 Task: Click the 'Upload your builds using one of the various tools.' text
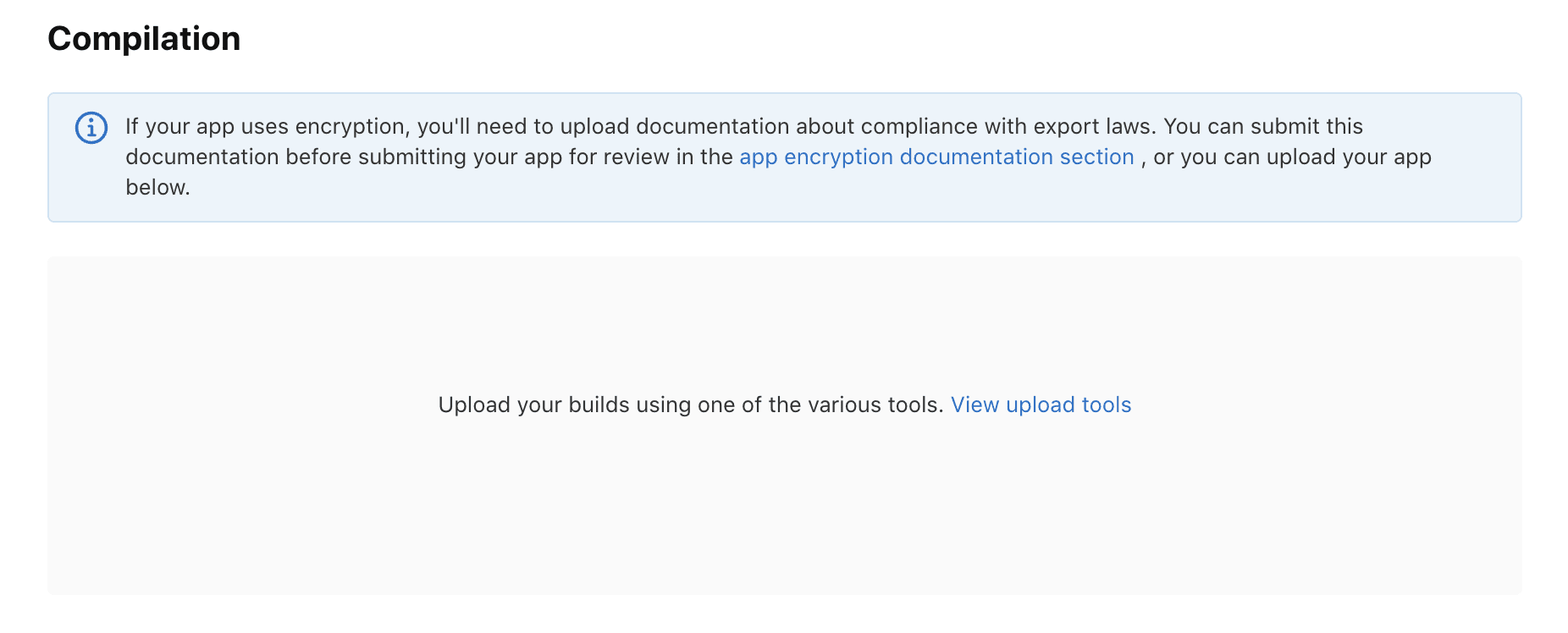(x=691, y=405)
